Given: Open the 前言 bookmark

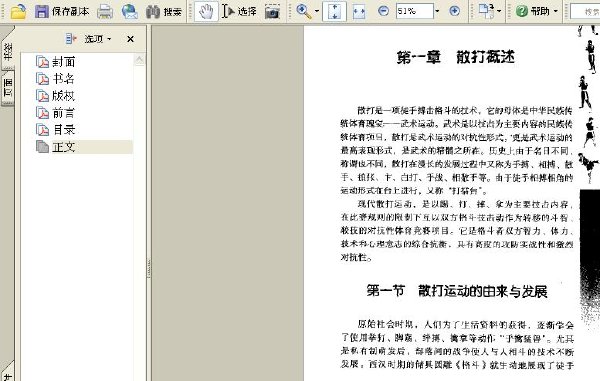Looking at the screenshot, I should pos(64,113).
